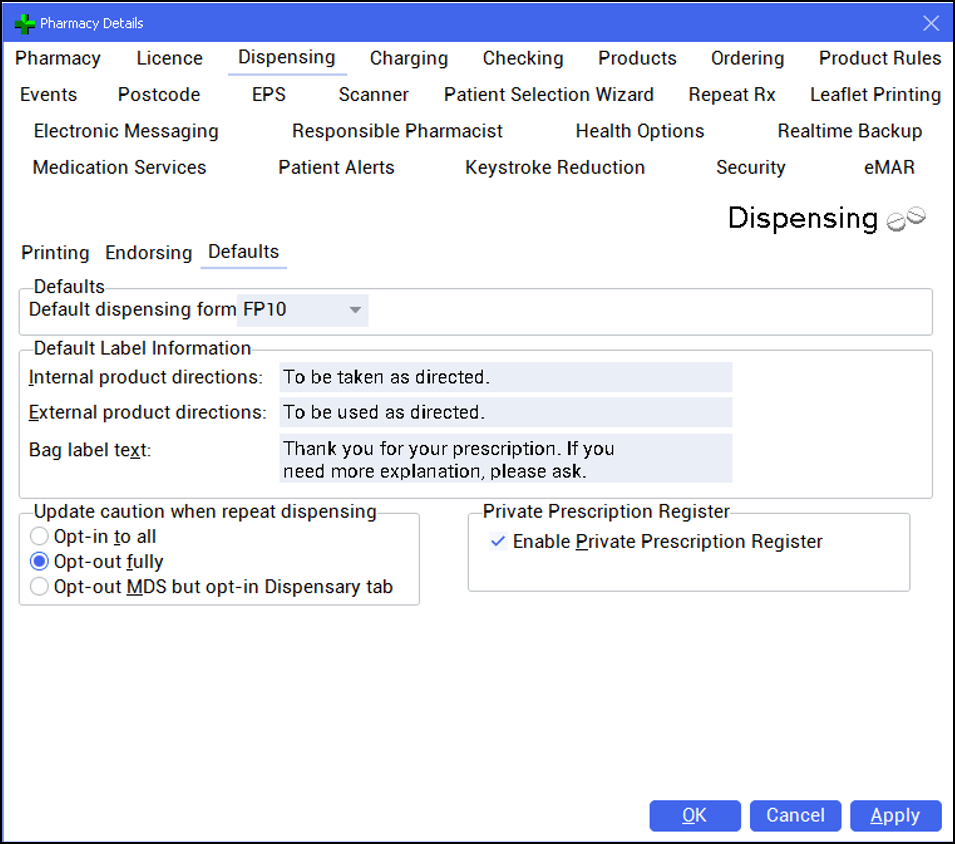Switch to the Printing sub-tab
Image resolution: width=955 pixels, height=844 pixels.
(x=55, y=253)
